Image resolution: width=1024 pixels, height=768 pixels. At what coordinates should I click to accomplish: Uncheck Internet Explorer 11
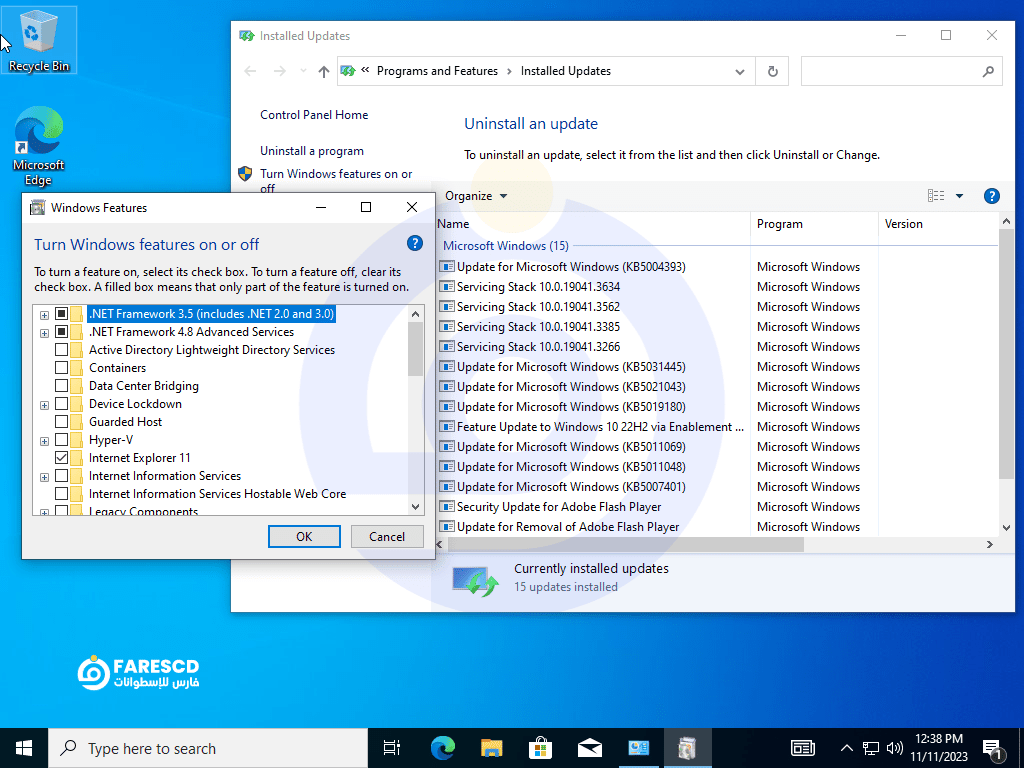pyautogui.click(x=61, y=457)
